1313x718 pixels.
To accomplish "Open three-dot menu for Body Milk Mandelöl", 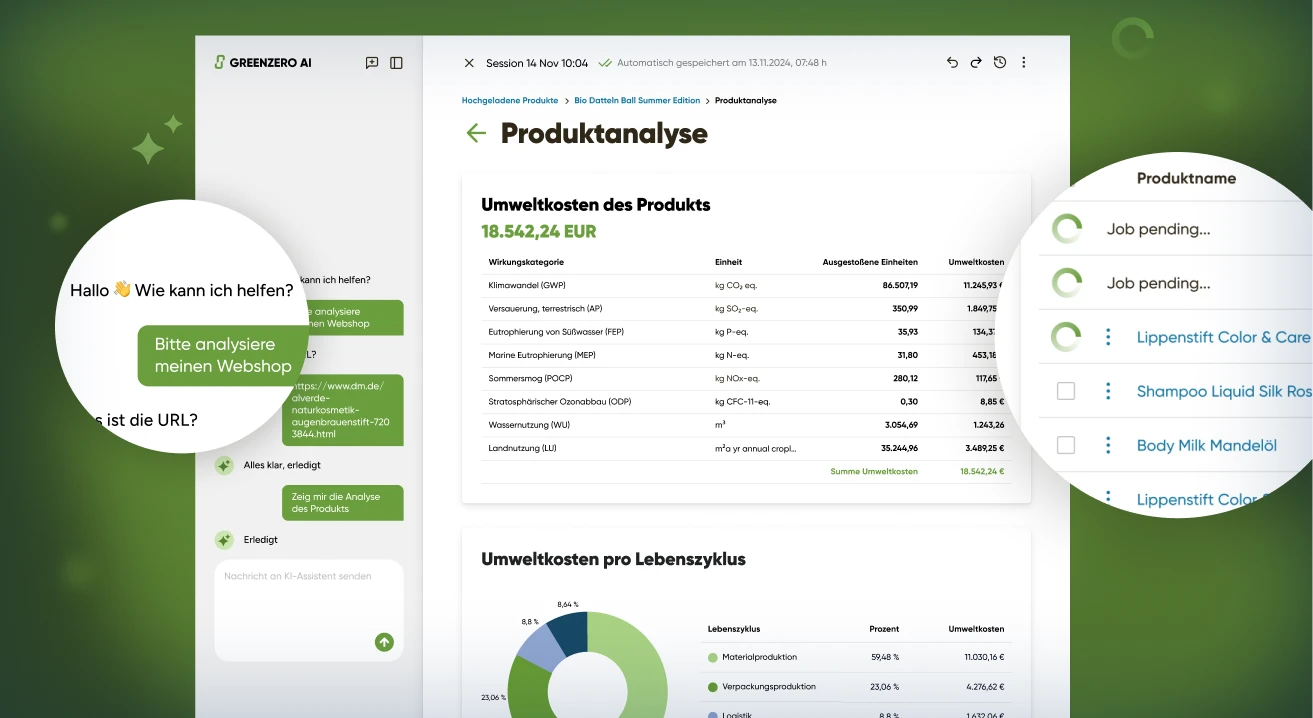I will click(x=1108, y=445).
